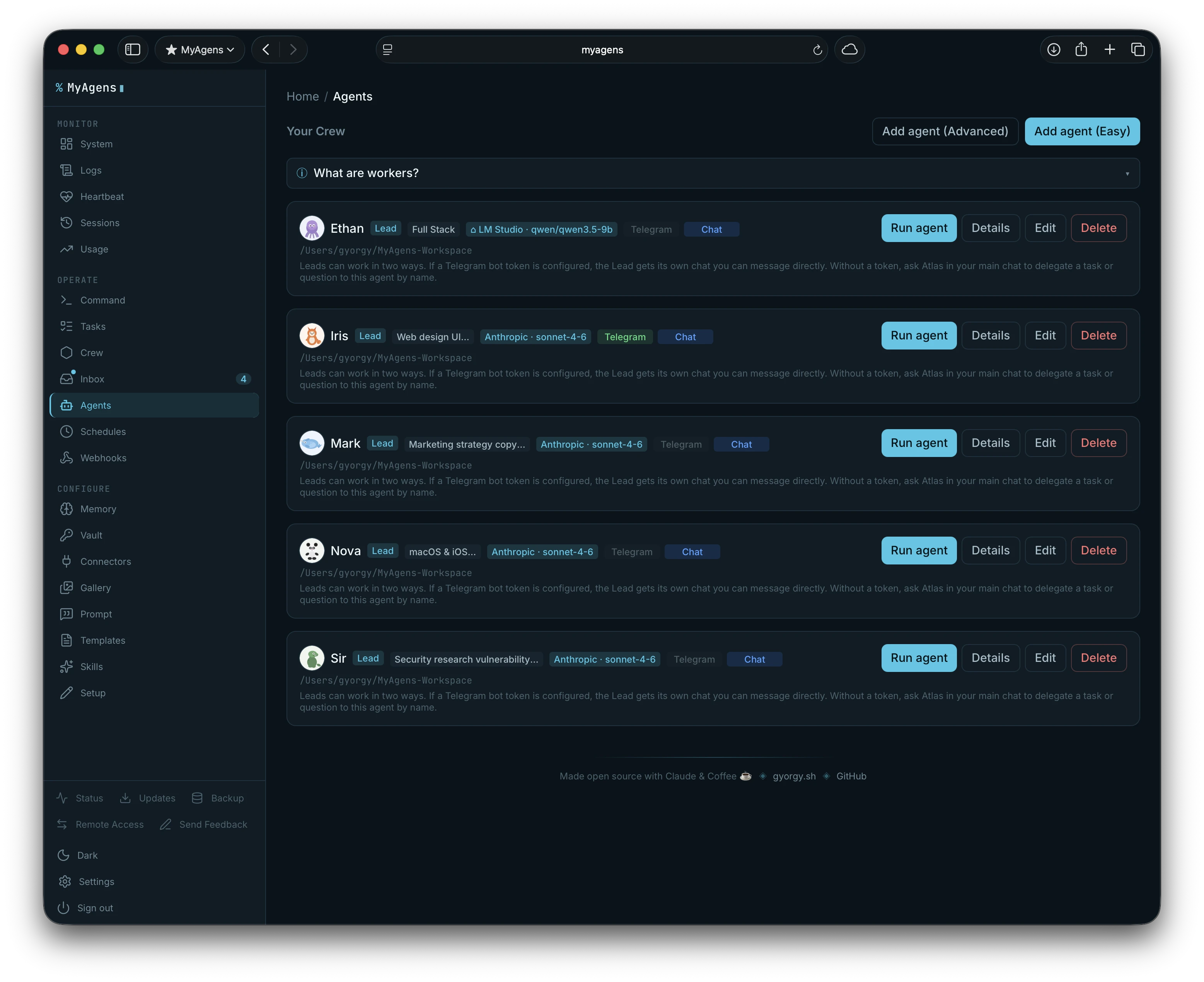The height and width of the screenshot is (982, 1204).
Task: Delete the Nova agent
Action: [x=1098, y=551]
